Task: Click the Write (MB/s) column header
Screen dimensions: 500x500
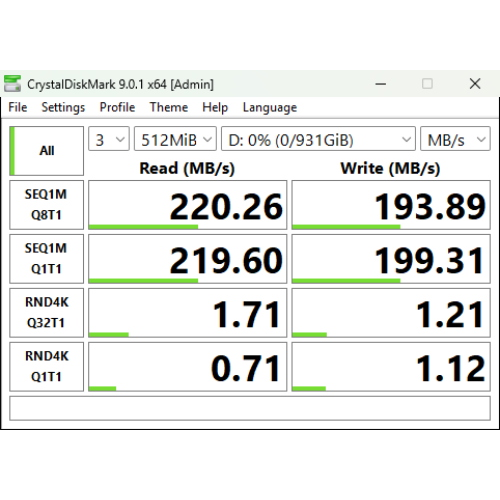Action: tap(390, 168)
